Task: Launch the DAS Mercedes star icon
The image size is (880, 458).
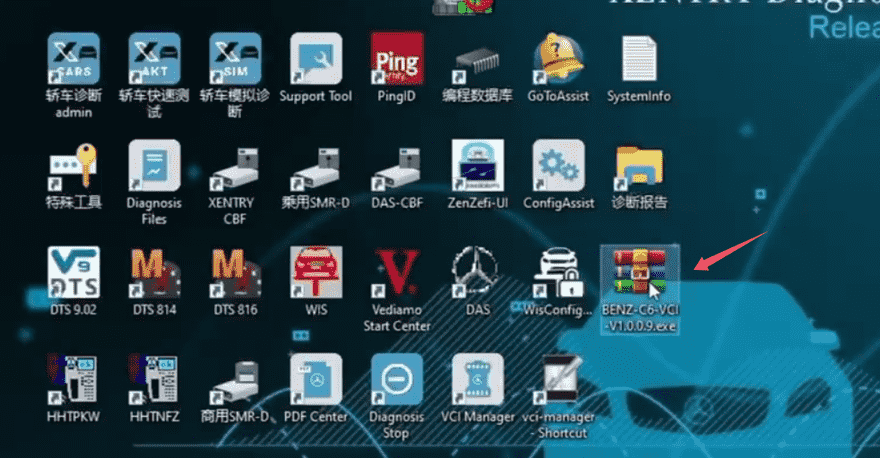Action: point(477,272)
